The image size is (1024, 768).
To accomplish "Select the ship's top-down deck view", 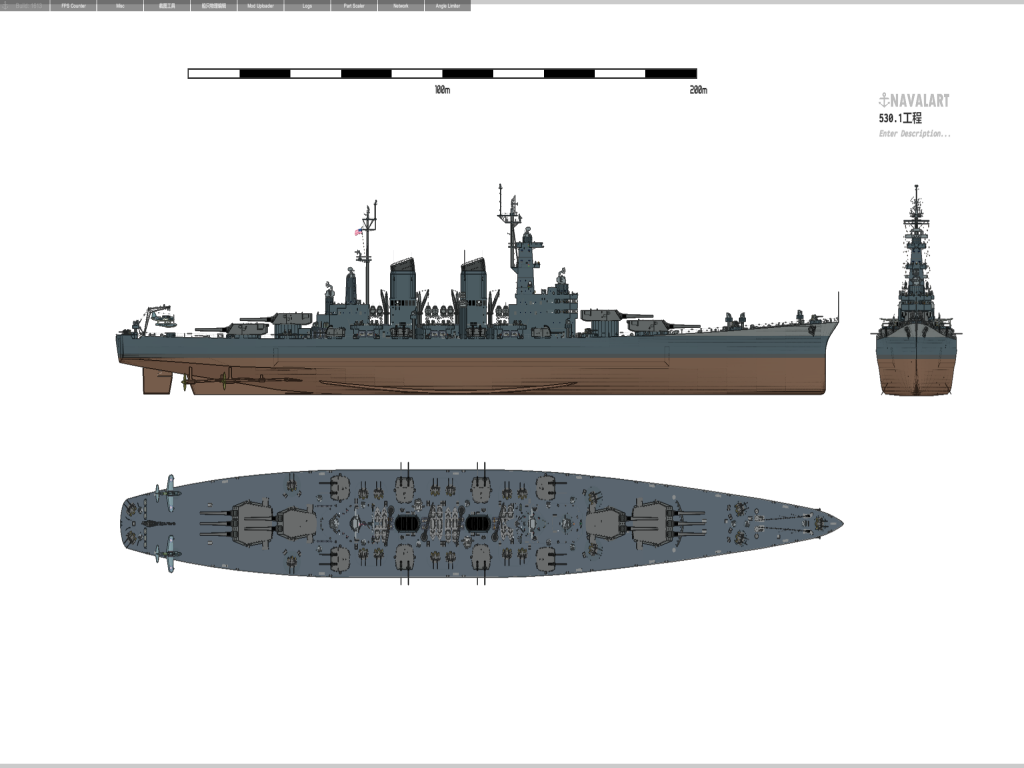I will pos(482,523).
